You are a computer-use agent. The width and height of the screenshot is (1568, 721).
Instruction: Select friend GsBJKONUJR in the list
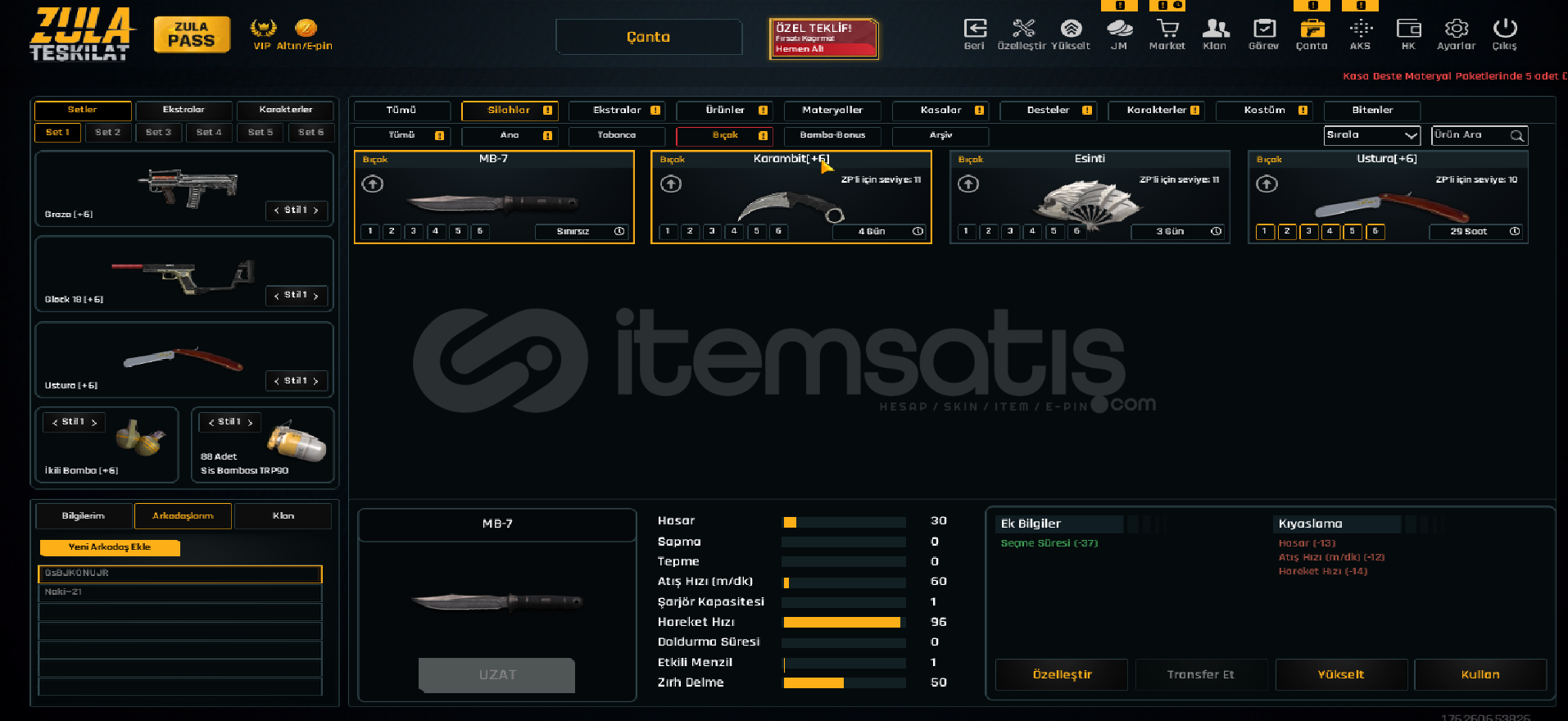180,574
